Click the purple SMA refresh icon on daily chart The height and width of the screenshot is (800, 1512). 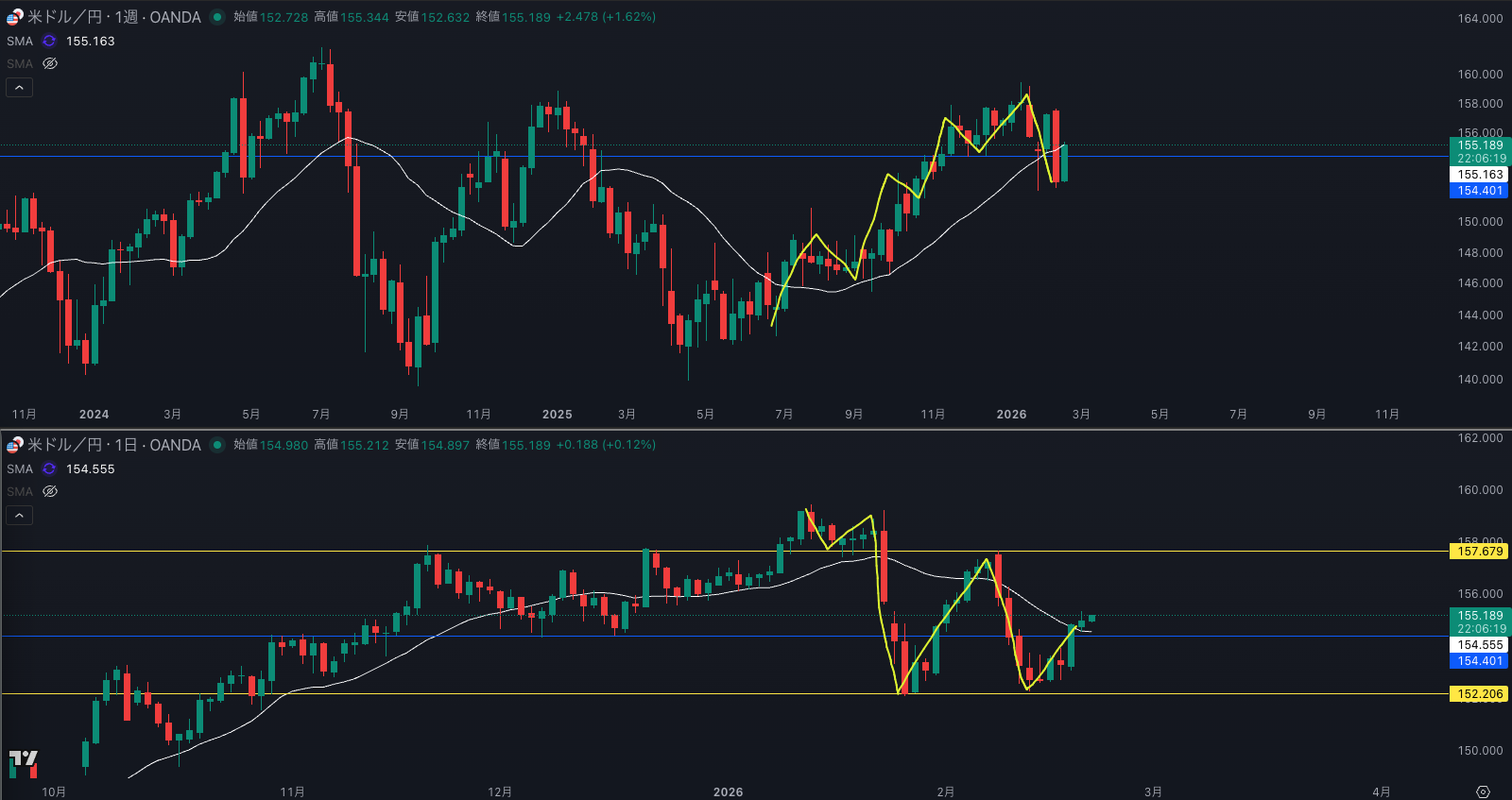pos(49,469)
